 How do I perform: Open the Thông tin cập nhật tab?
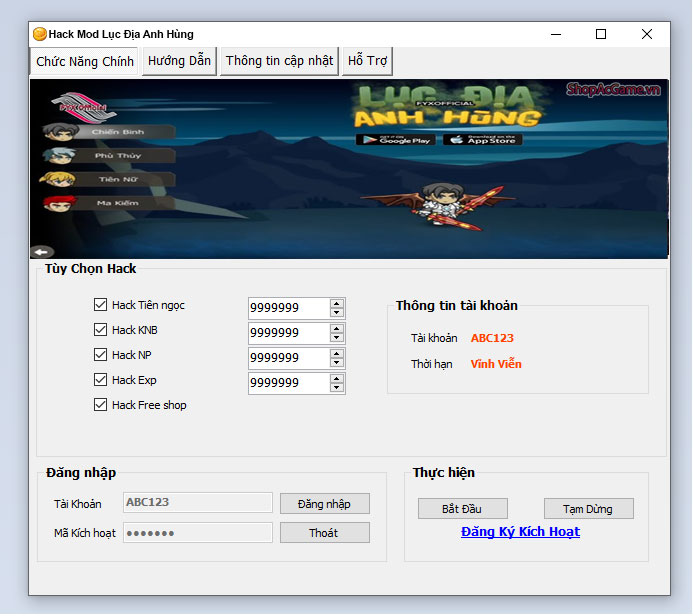(279, 61)
